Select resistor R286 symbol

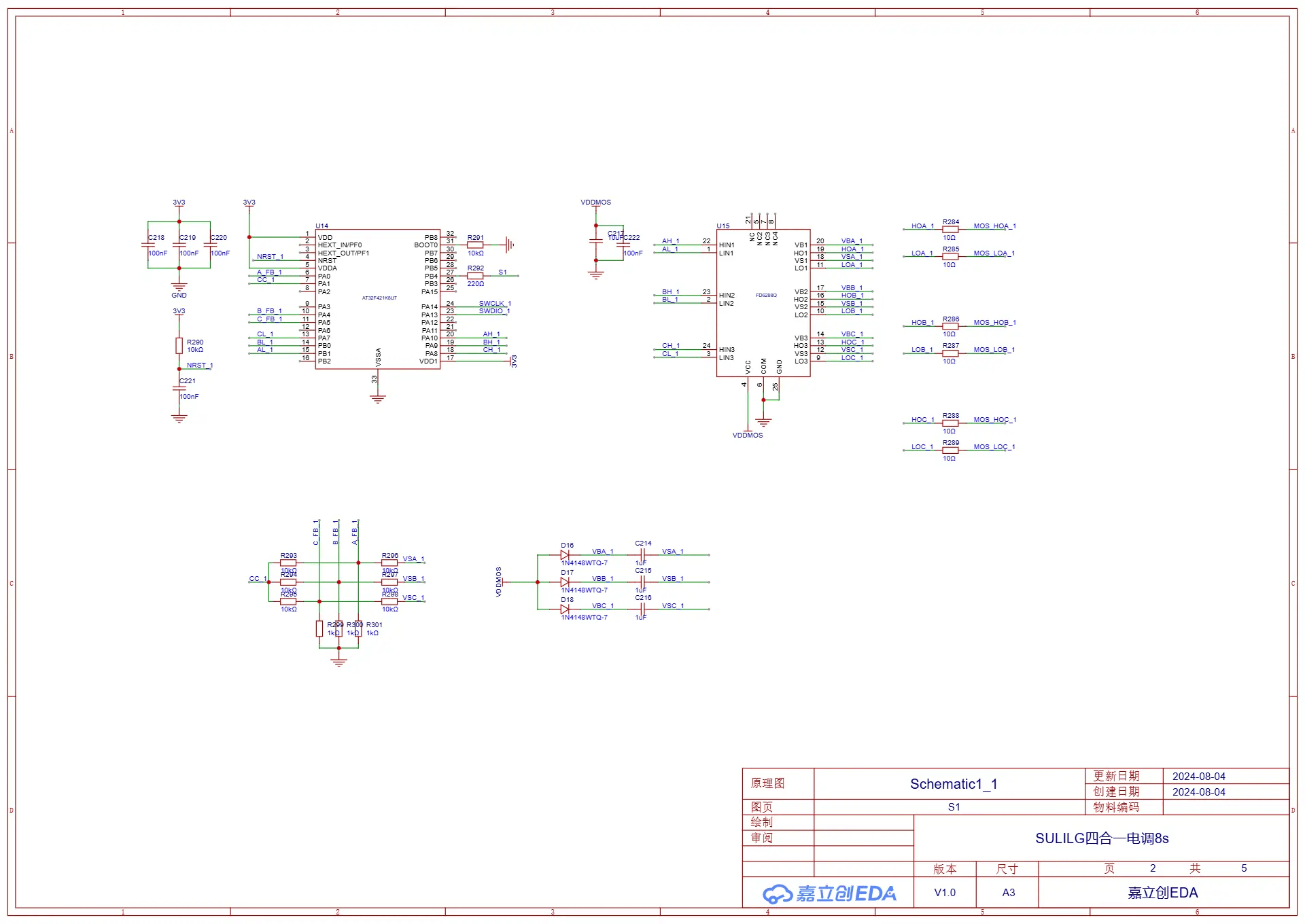click(x=950, y=326)
